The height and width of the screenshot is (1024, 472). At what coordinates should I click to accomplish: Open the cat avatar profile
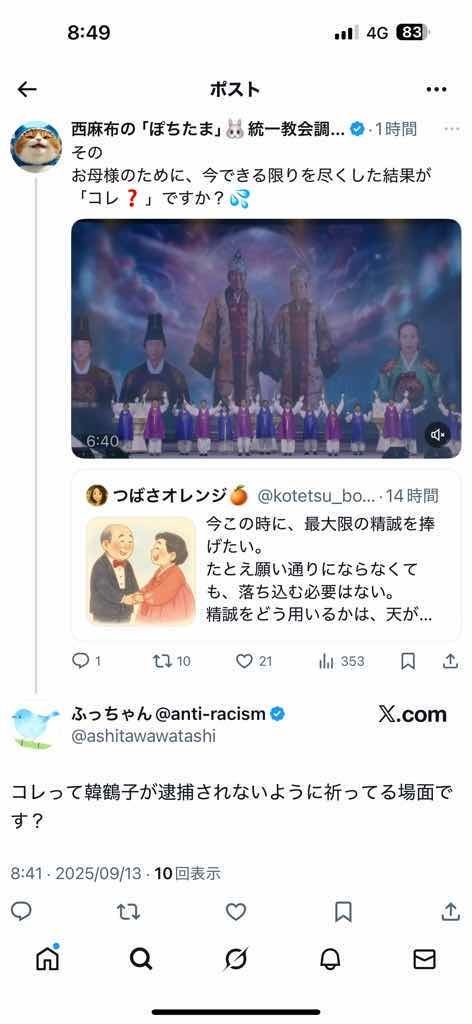35,145
